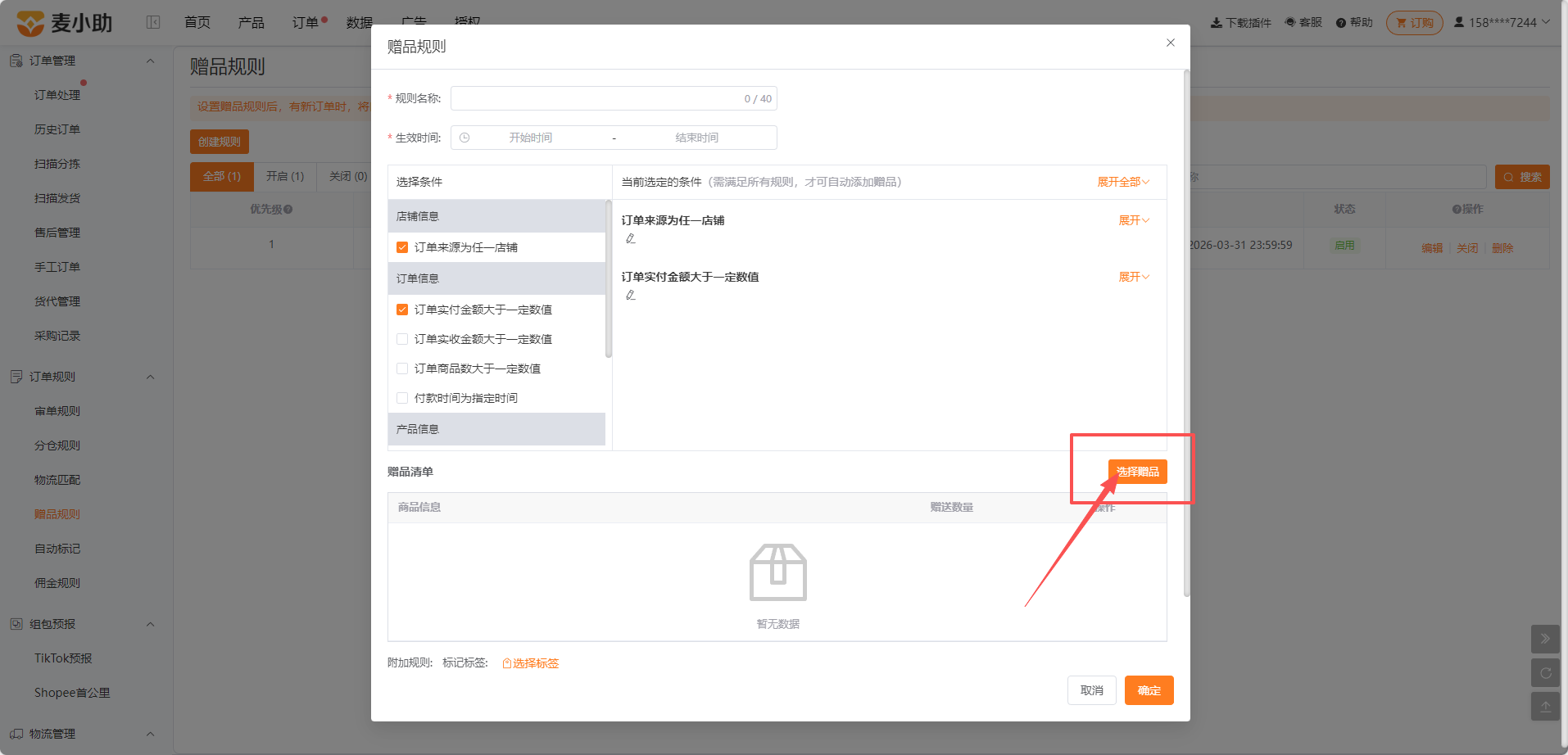This screenshot has height=755, width=1568.
Task: Switch to the 开启 (1) tab
Action: 285,177
